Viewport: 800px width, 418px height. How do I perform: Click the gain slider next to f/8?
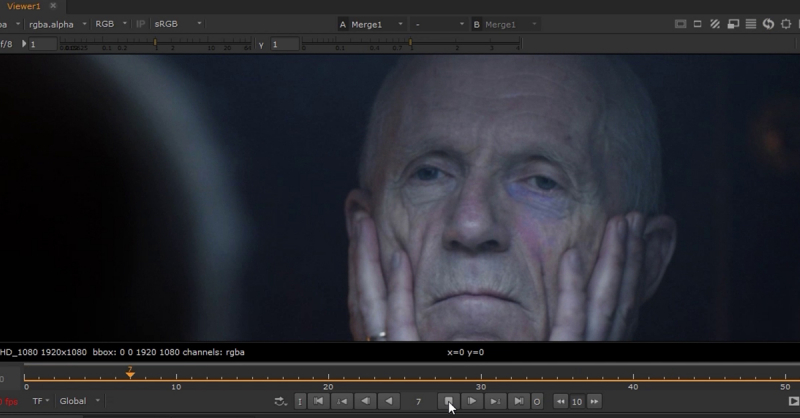click(x=155, y=44)
